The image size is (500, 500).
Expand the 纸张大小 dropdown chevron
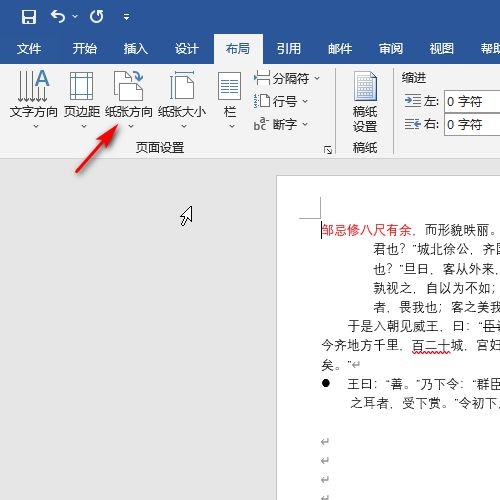[x=184, y=126]
